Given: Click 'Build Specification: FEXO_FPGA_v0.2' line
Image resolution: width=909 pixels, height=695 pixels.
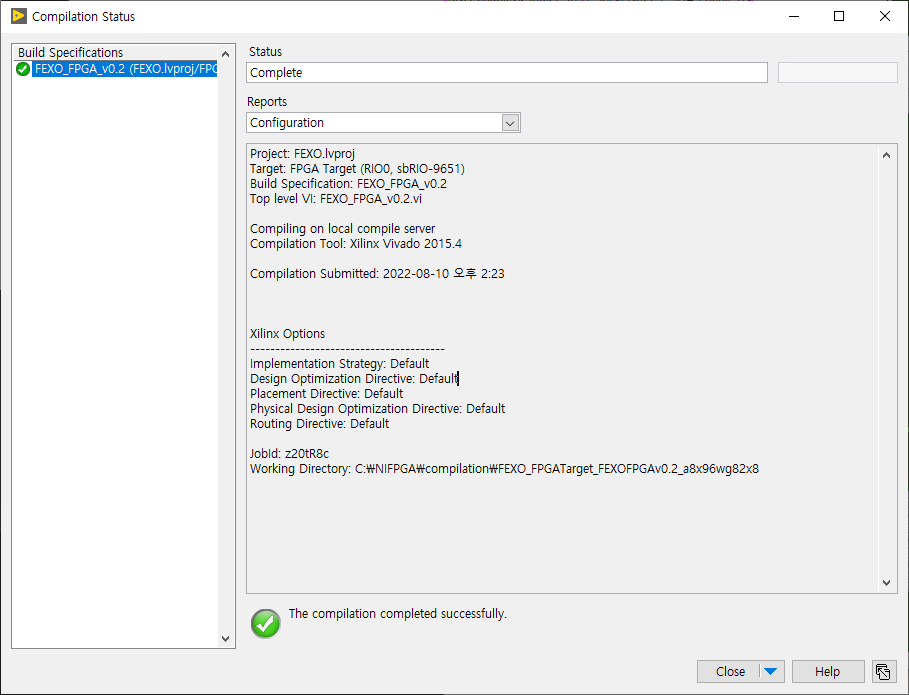Looking at the screenshot, I should click(x=348, y=184).
